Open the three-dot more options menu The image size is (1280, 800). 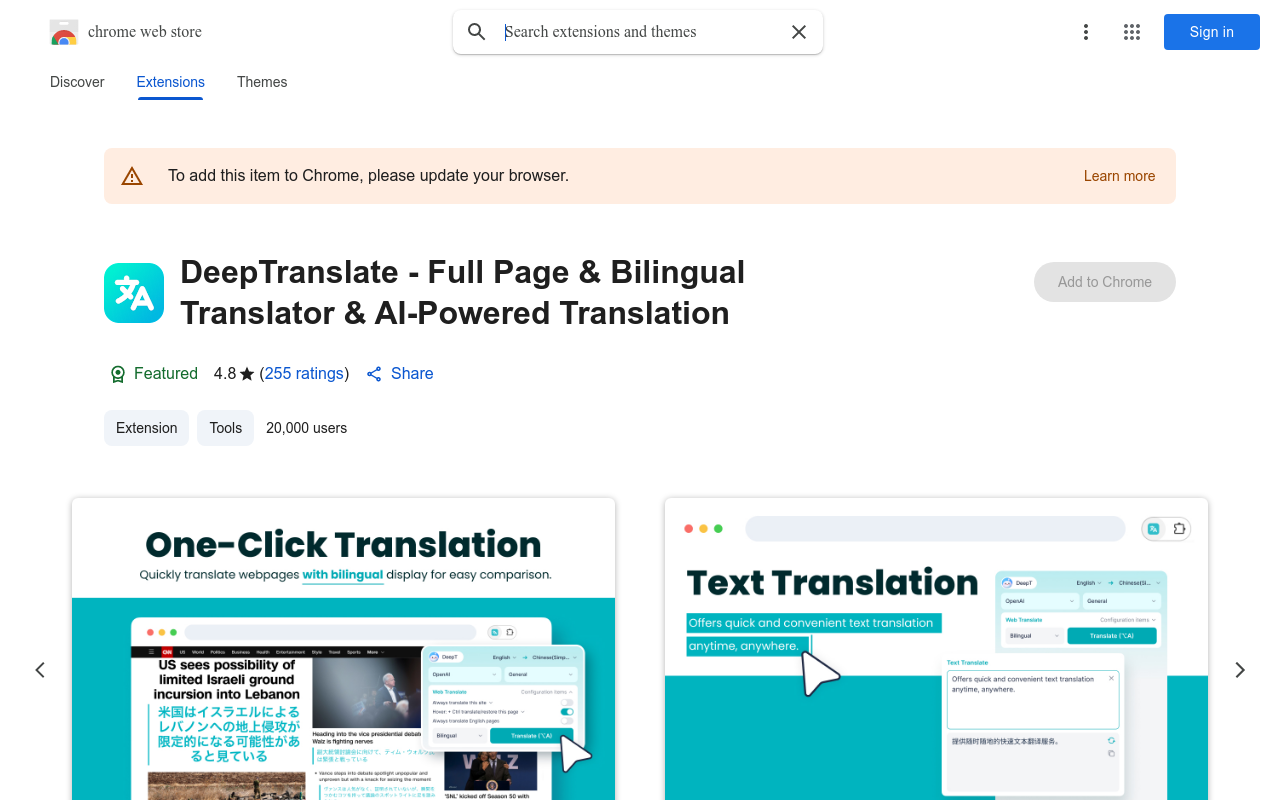(1086, 32)
